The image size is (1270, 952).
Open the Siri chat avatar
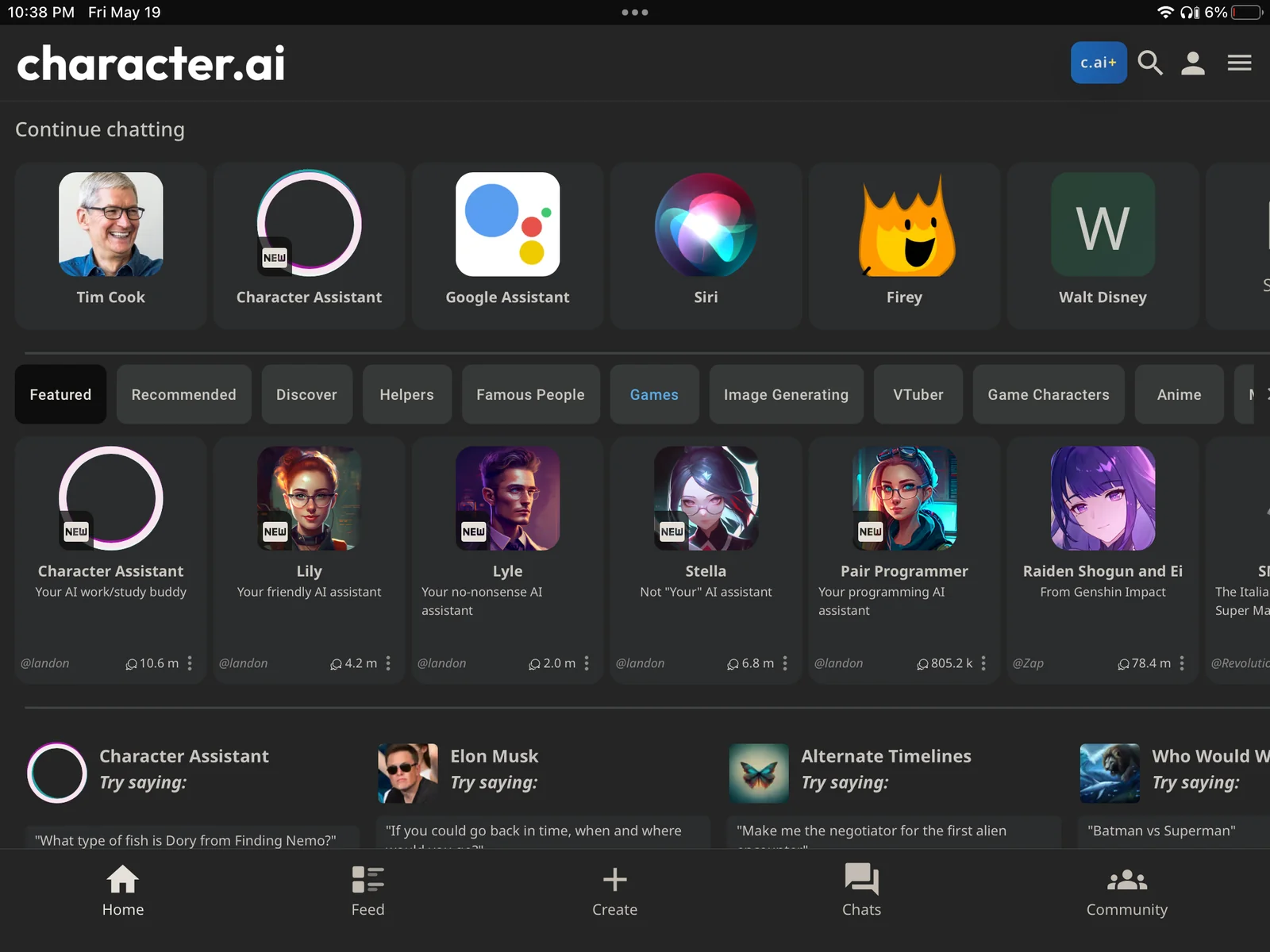[x=706, y=225]
